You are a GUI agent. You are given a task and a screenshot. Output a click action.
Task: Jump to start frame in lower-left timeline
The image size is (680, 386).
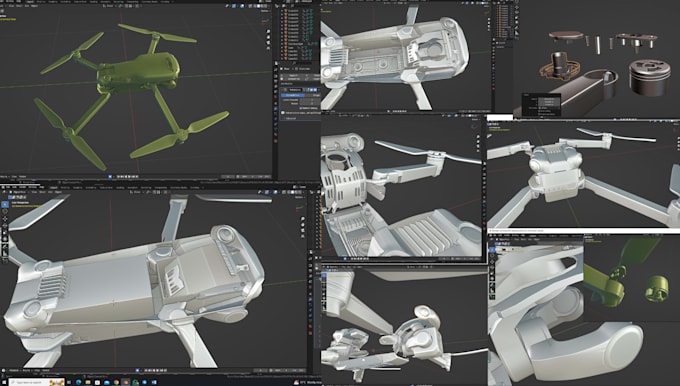146,370
